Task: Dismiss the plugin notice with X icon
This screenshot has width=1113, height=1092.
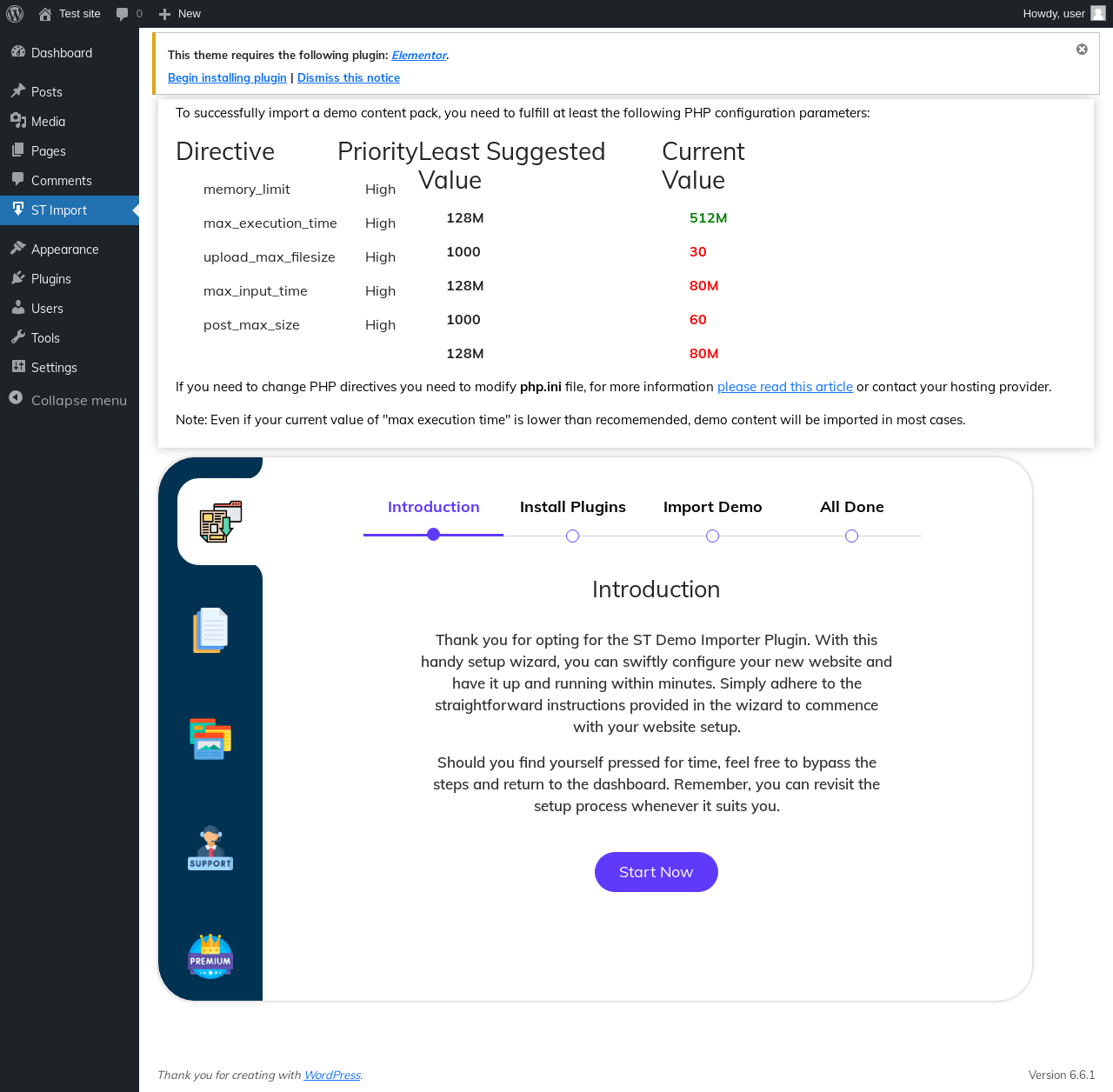Action: pos(1082,50)
